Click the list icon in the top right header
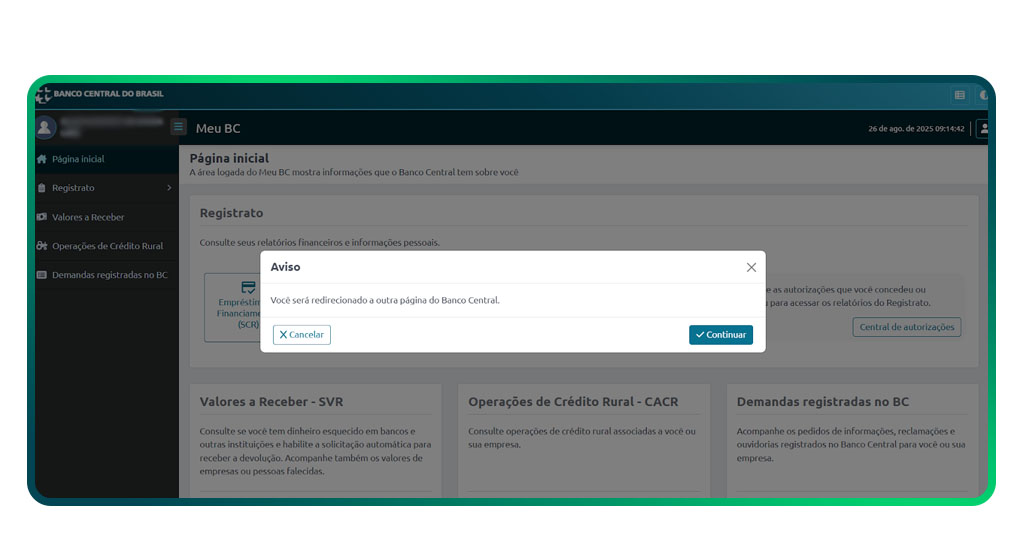 (x=959, y=95)
